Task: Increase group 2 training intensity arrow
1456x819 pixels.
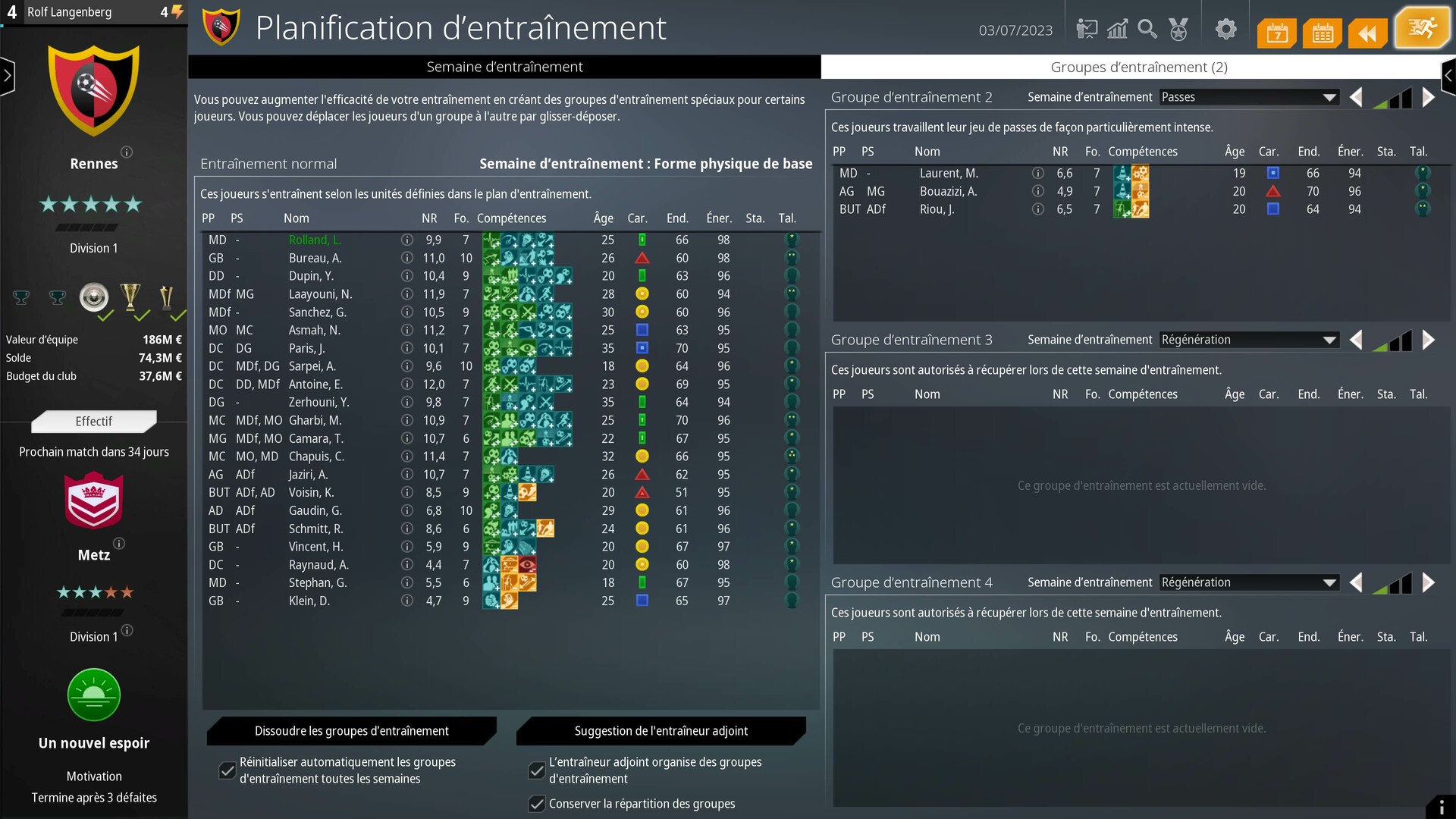Action: click(1429, 97)
